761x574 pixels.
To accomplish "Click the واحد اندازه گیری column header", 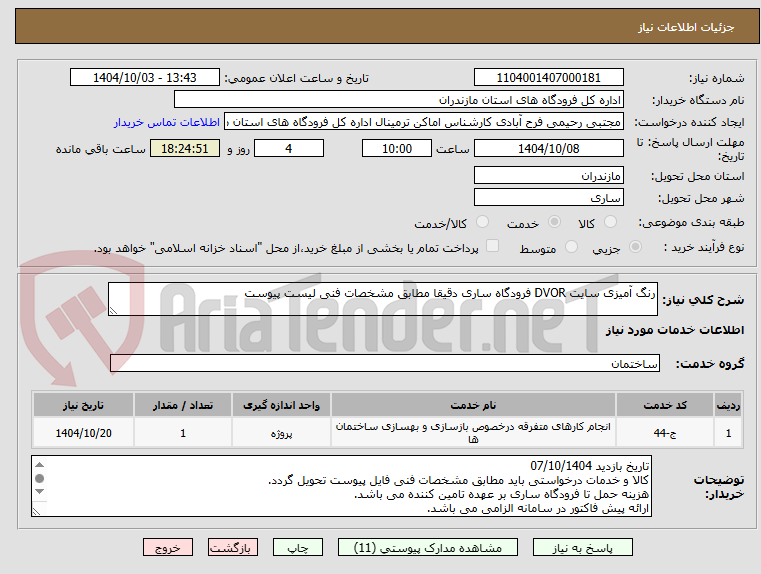I will (281, 405).
